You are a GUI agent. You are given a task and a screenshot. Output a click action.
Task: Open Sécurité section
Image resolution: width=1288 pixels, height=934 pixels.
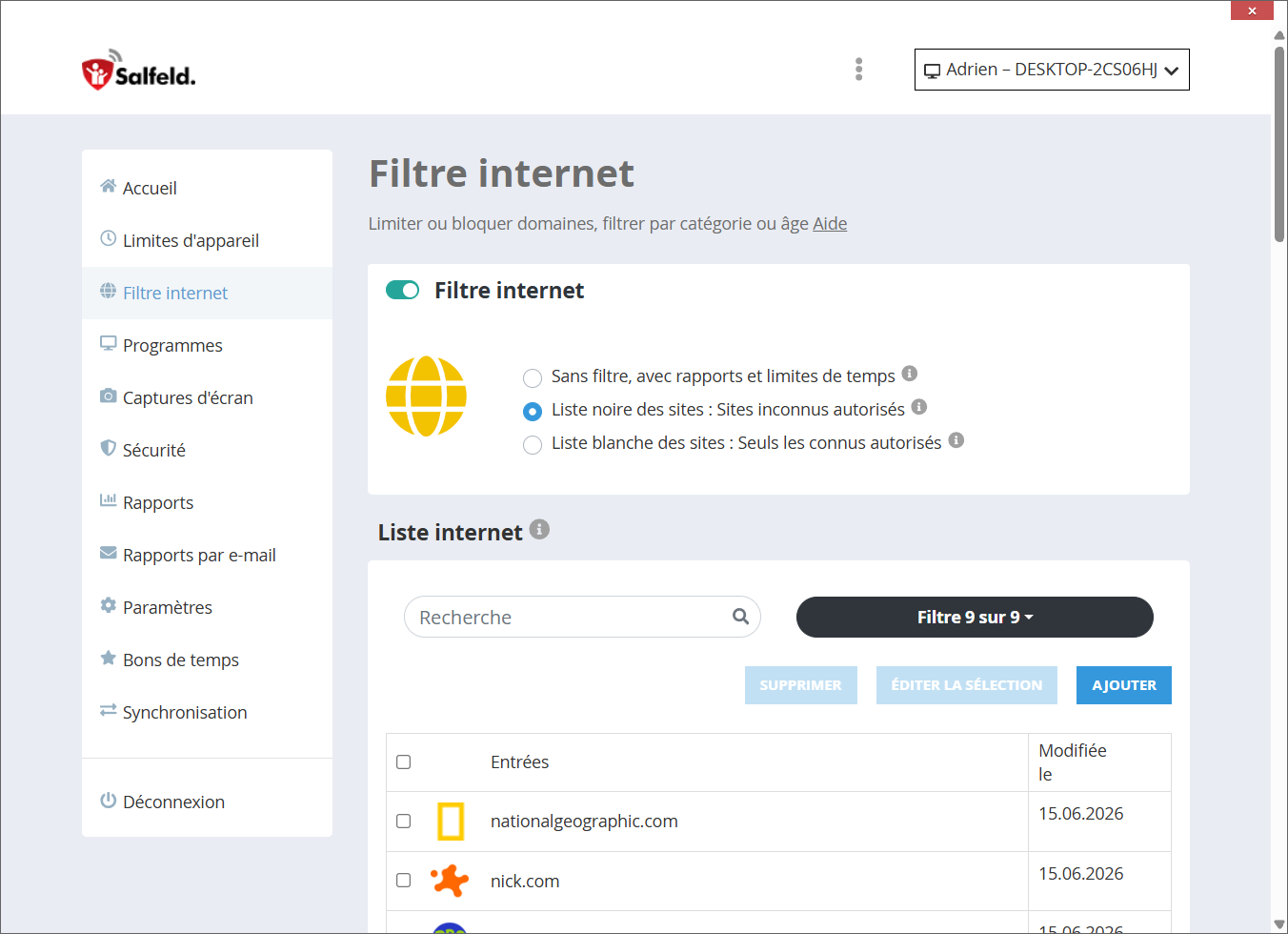click(x=207, y=450)
